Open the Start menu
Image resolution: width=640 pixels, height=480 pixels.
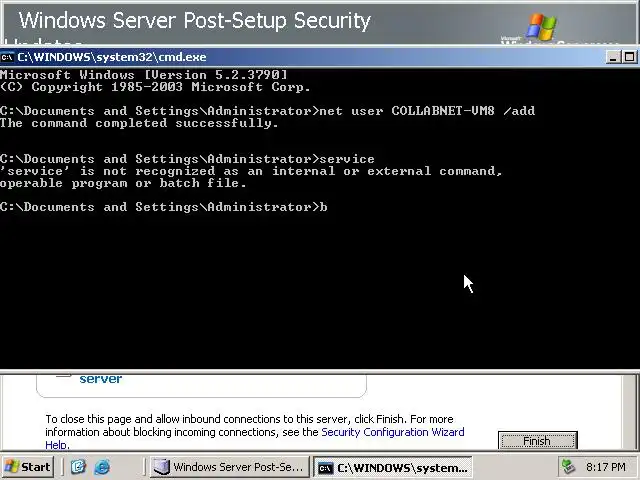28,467
